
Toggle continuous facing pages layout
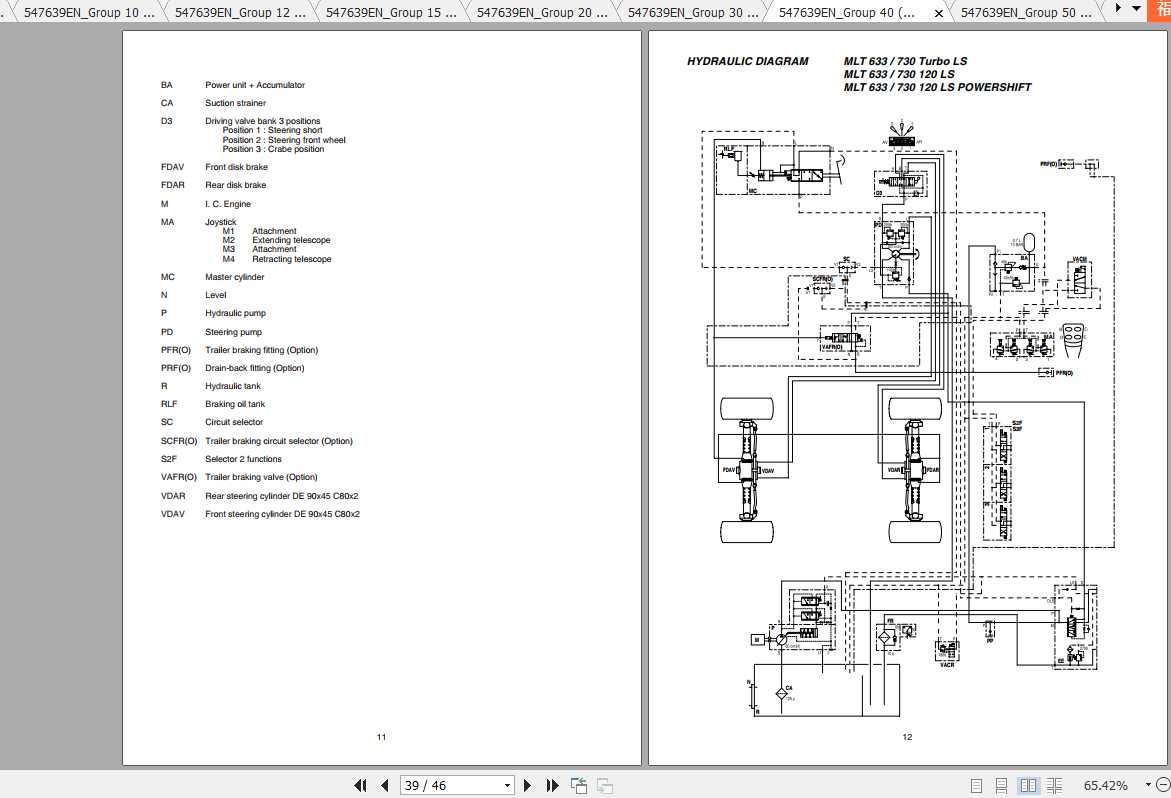pos(1054,784)
